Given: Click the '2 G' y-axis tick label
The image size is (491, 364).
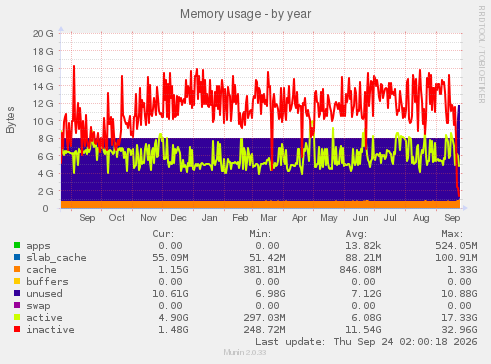Looking at the screenshot, I should 46,191.
